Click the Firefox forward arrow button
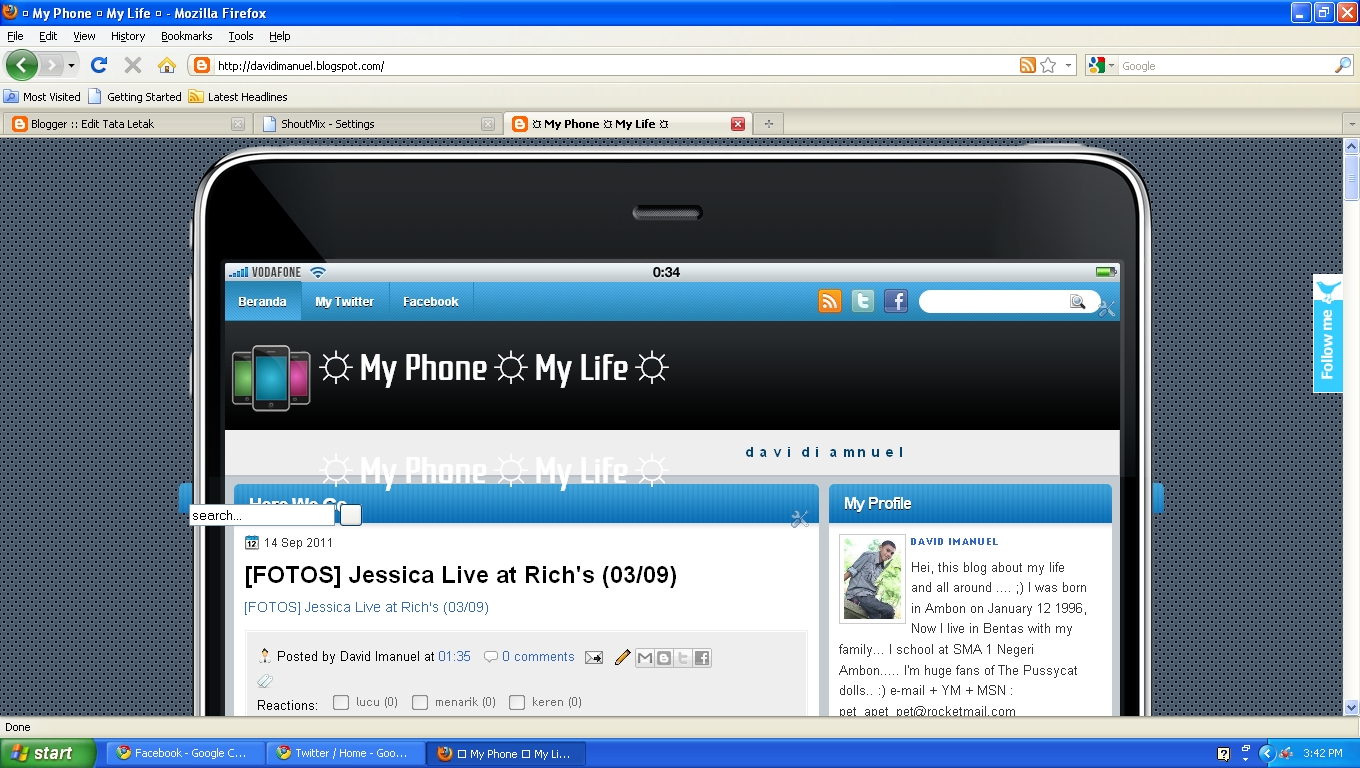 52,65
